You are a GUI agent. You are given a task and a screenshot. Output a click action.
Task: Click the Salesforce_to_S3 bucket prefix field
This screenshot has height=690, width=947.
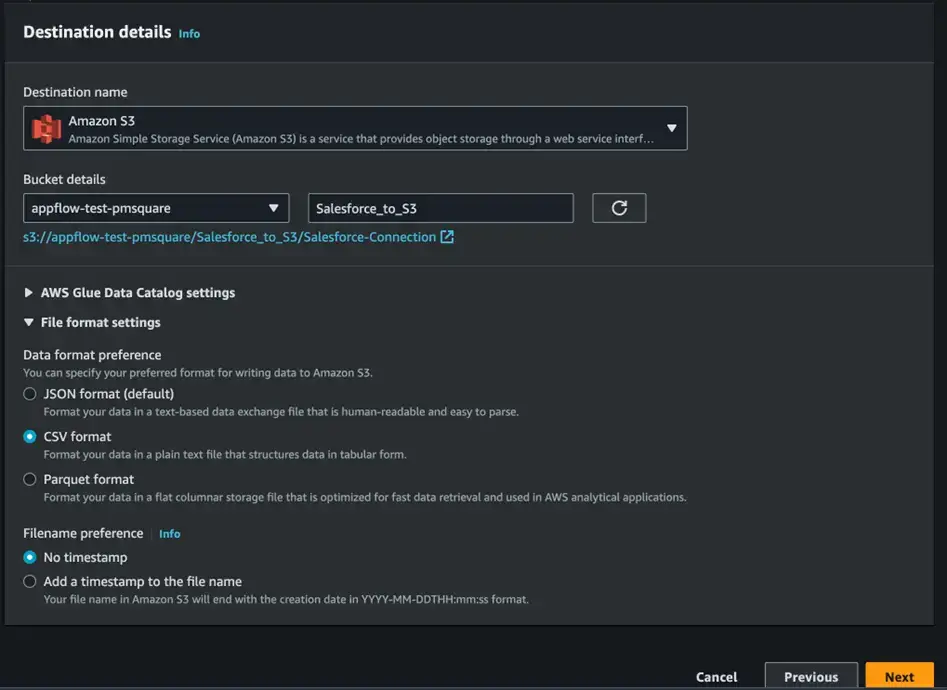(x=441, y=208)
